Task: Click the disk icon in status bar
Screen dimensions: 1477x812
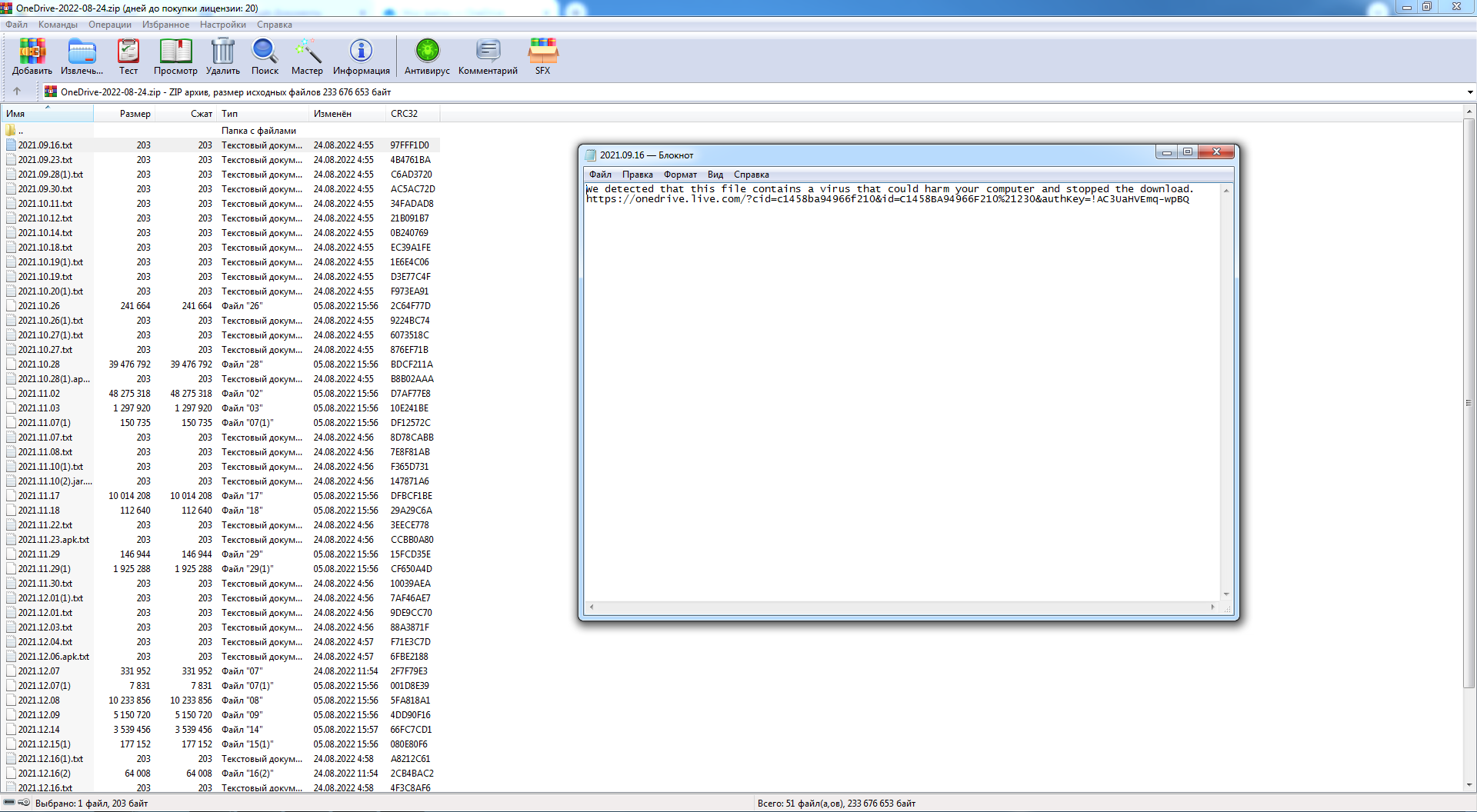Action: 9,803
